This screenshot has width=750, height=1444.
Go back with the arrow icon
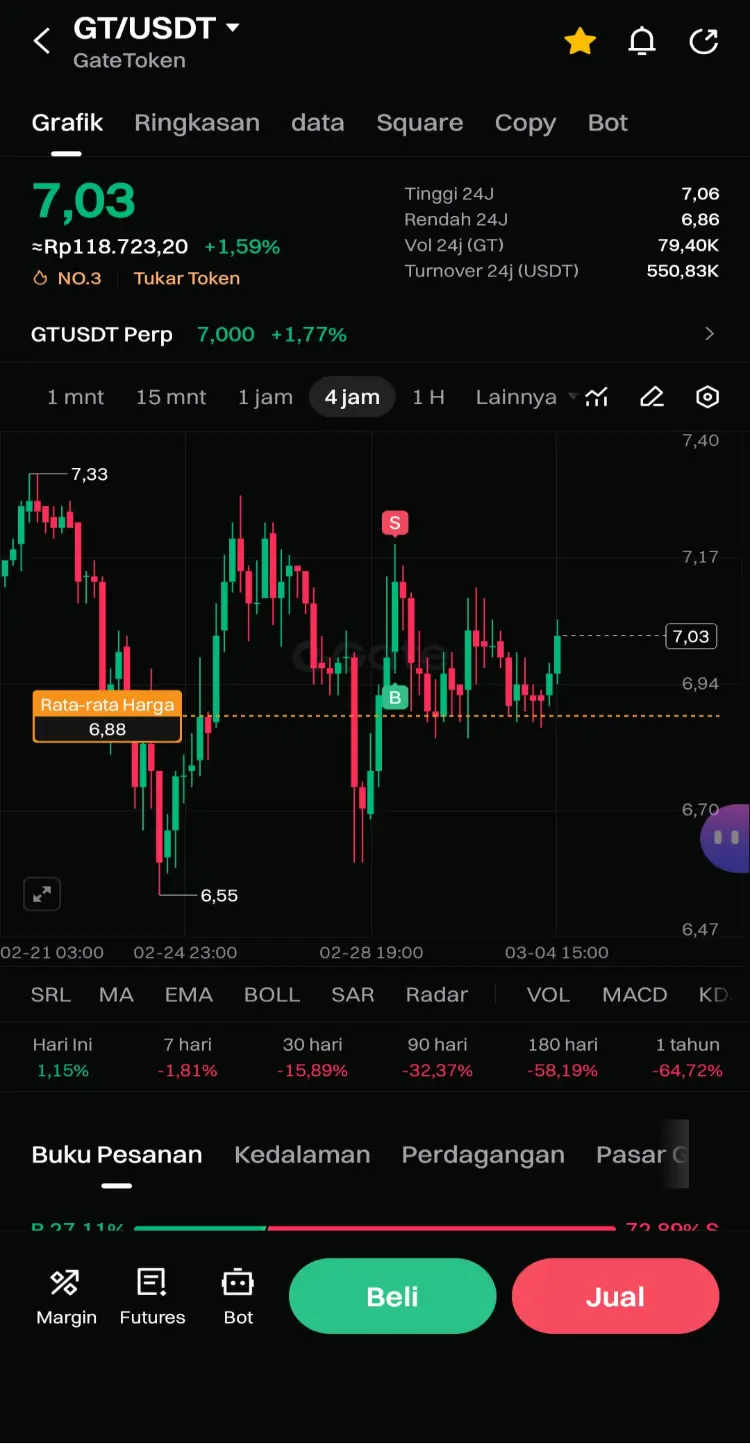tap(41, 41)
